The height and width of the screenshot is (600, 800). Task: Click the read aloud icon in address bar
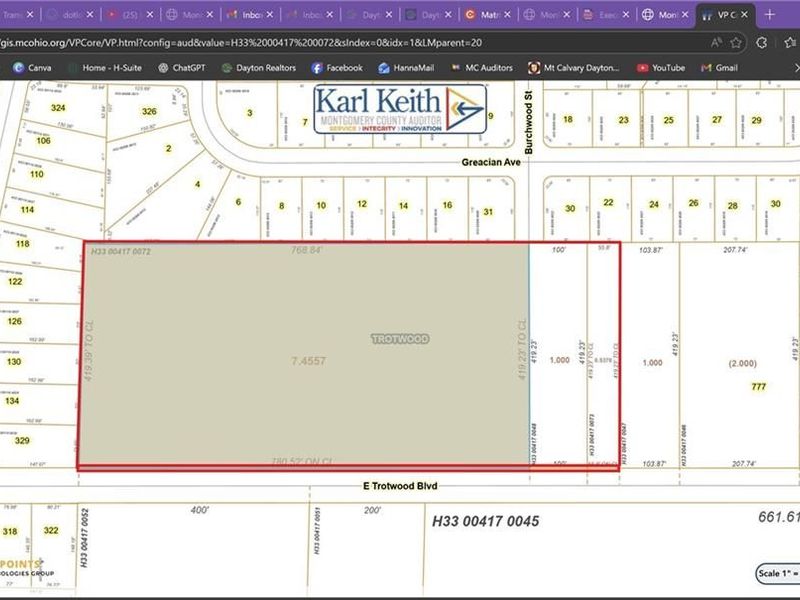(x=717, y=42)
